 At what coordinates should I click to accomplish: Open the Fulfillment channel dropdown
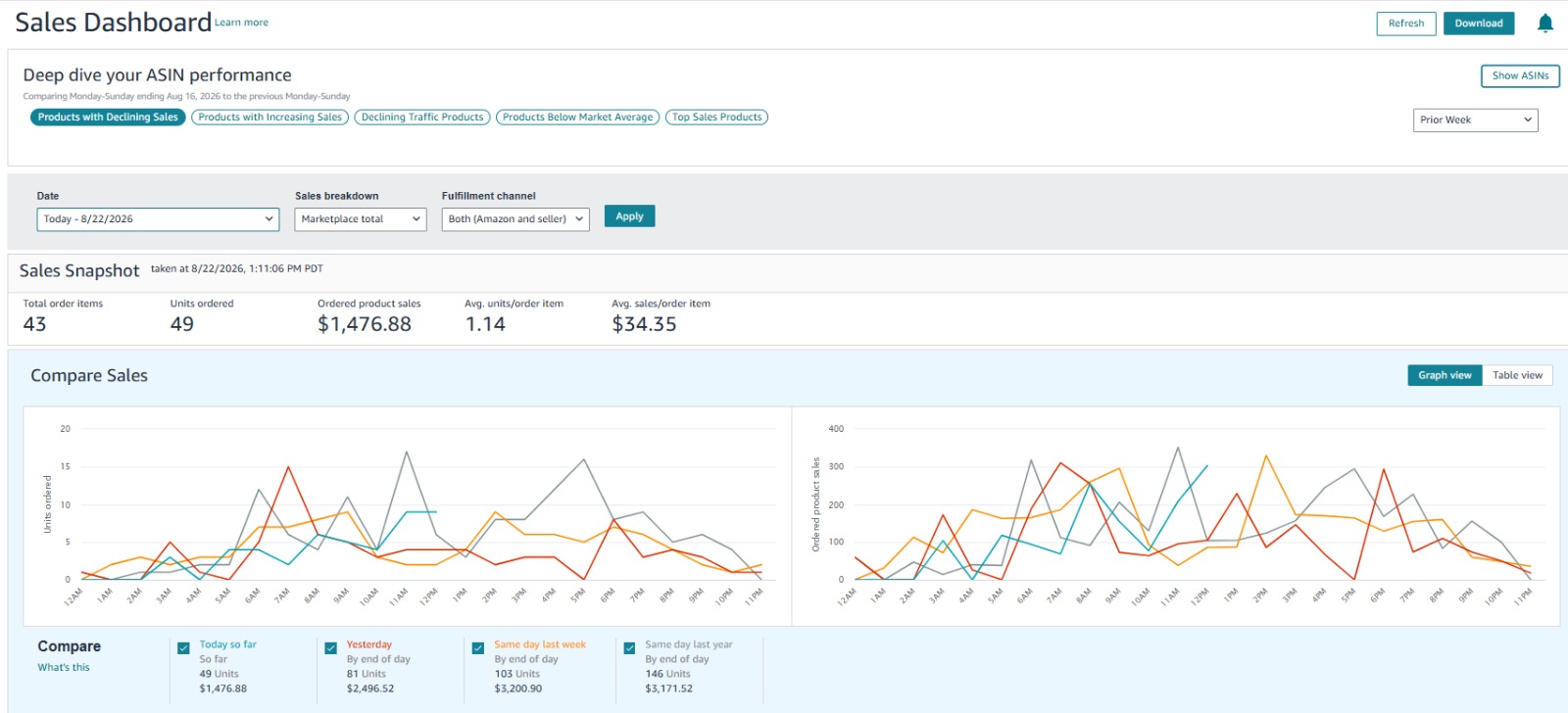[x=515, y=219]
